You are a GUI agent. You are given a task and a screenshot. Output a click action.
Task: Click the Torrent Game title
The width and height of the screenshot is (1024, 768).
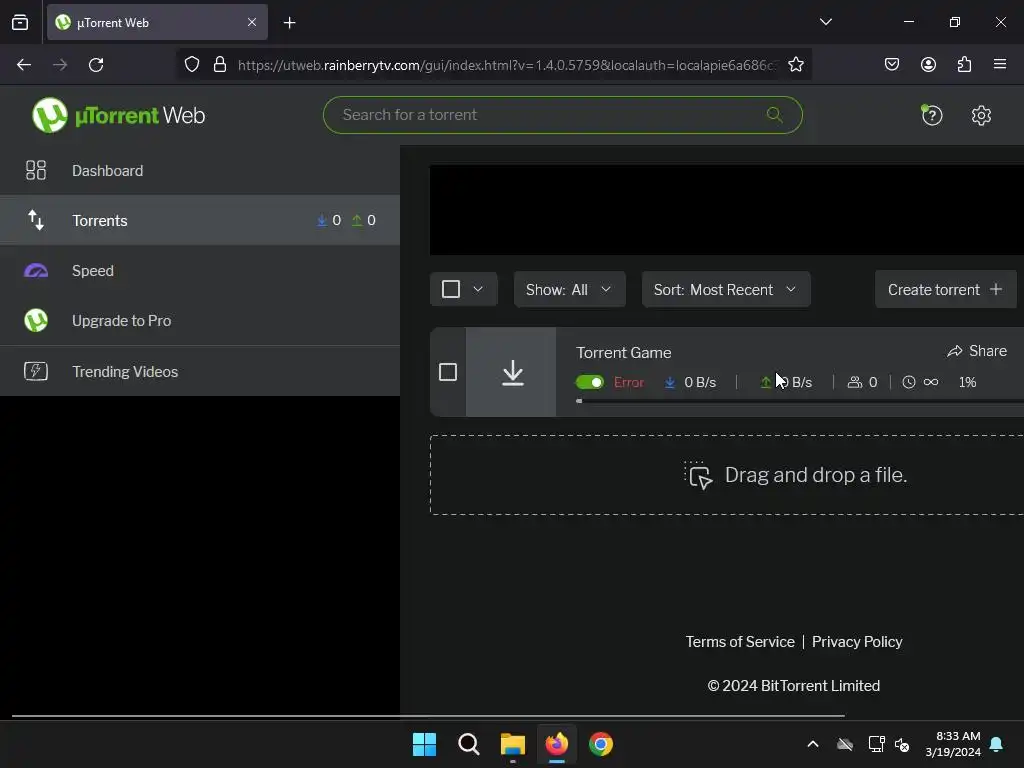(x=624, y=353)
